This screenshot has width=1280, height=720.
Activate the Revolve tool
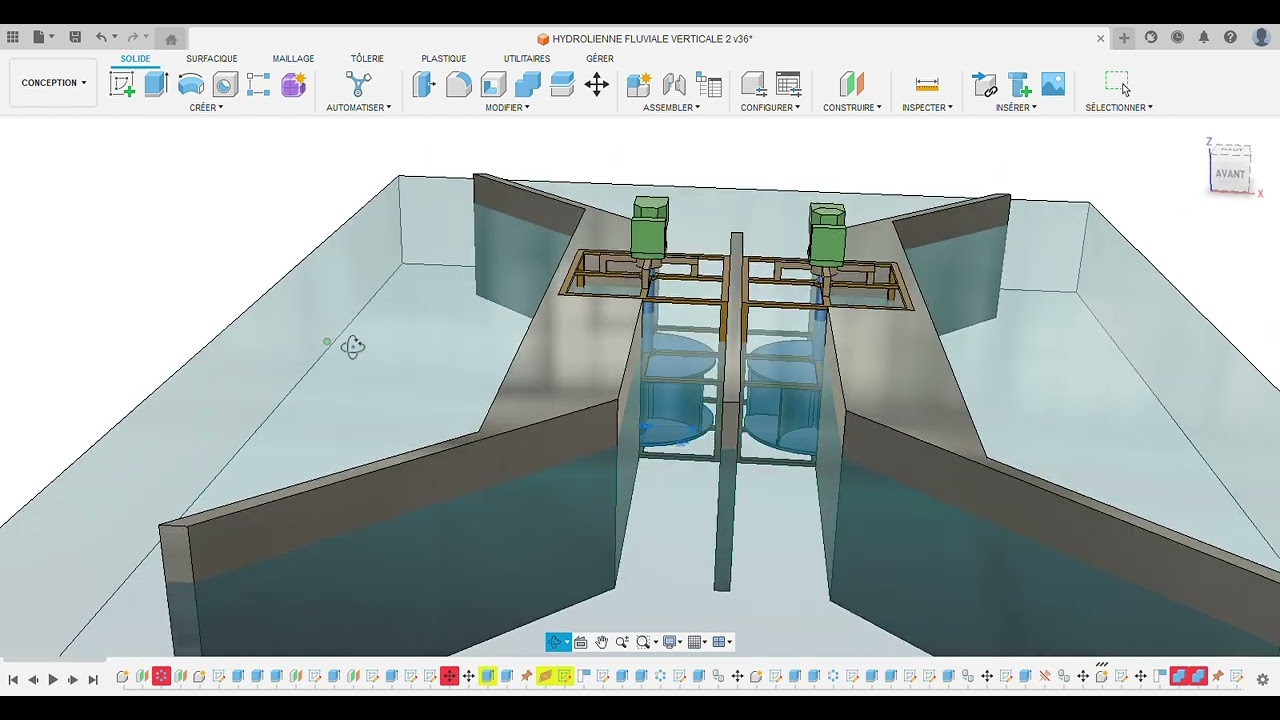pos(191,85)
